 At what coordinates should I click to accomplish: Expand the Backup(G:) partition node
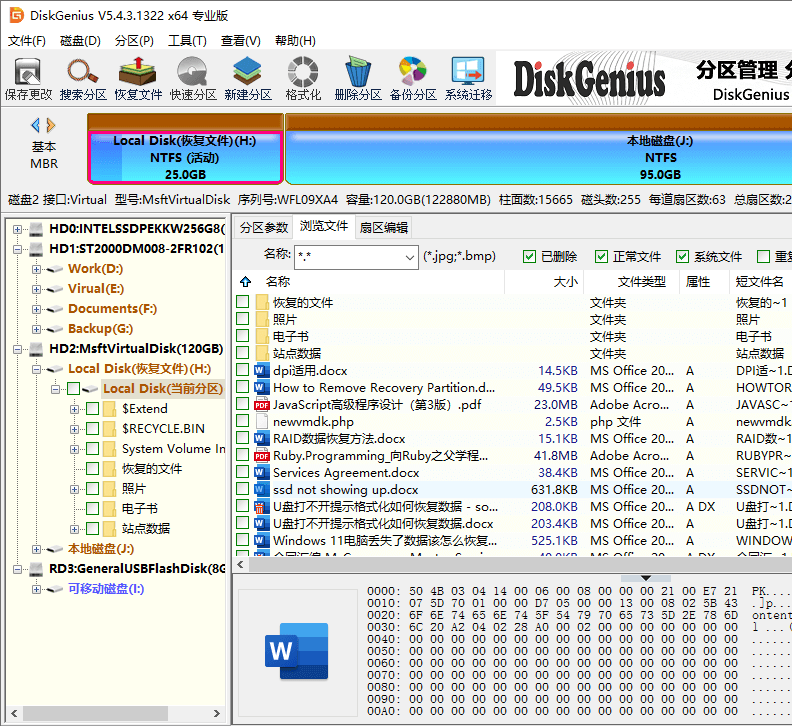(x=36, y=329)
